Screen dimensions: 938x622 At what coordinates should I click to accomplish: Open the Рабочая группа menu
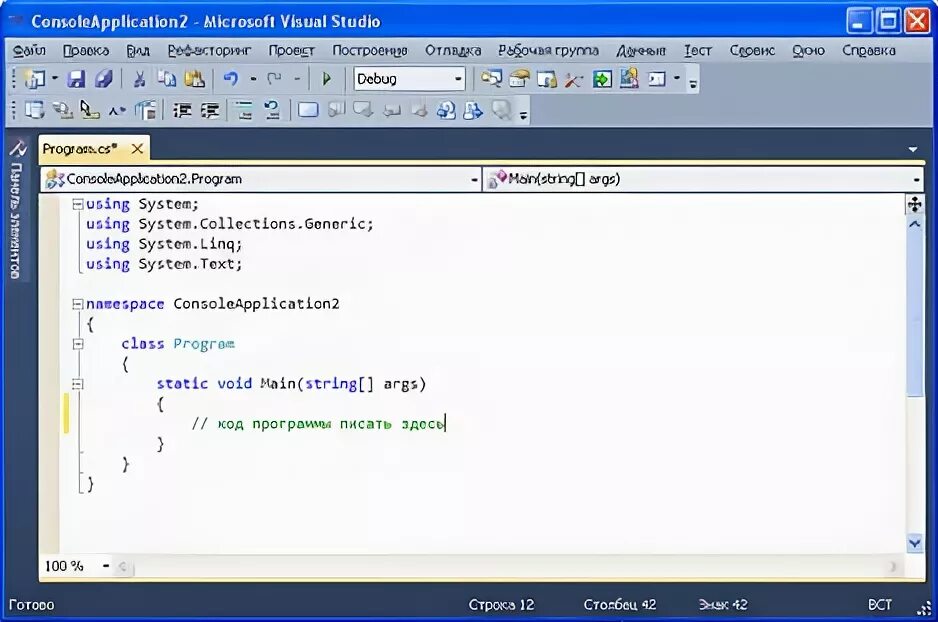click(549, 50)
